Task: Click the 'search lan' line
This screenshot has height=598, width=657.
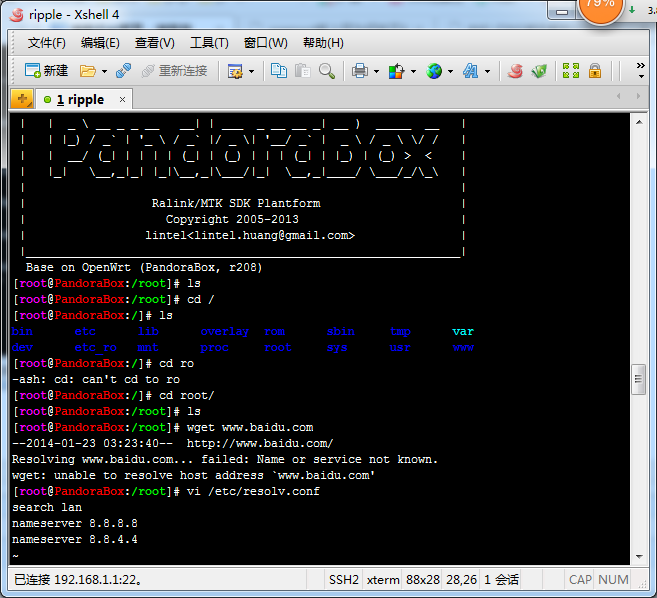Action: (47, 508)
